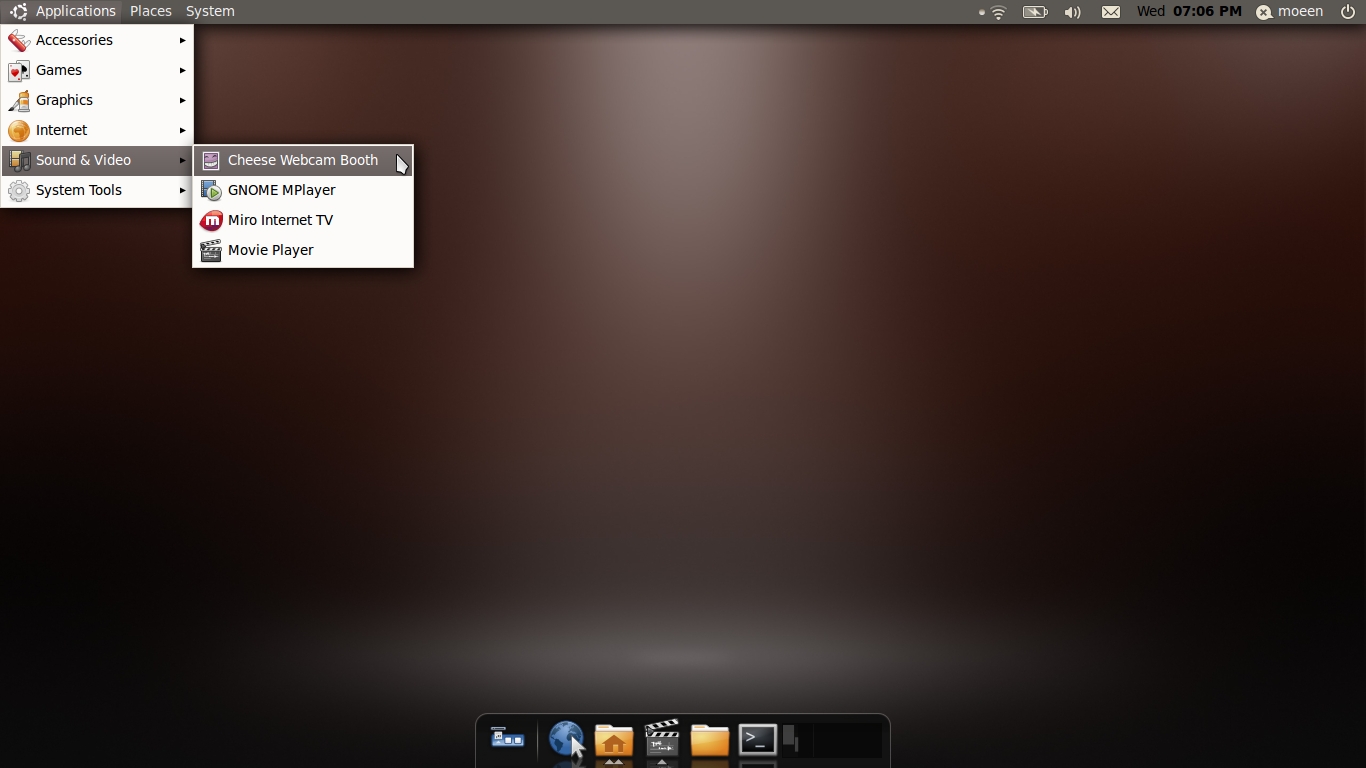The image size is (1366, 768).
Task: Open the moeen user status menu
Action: [x=1289, y=12]
